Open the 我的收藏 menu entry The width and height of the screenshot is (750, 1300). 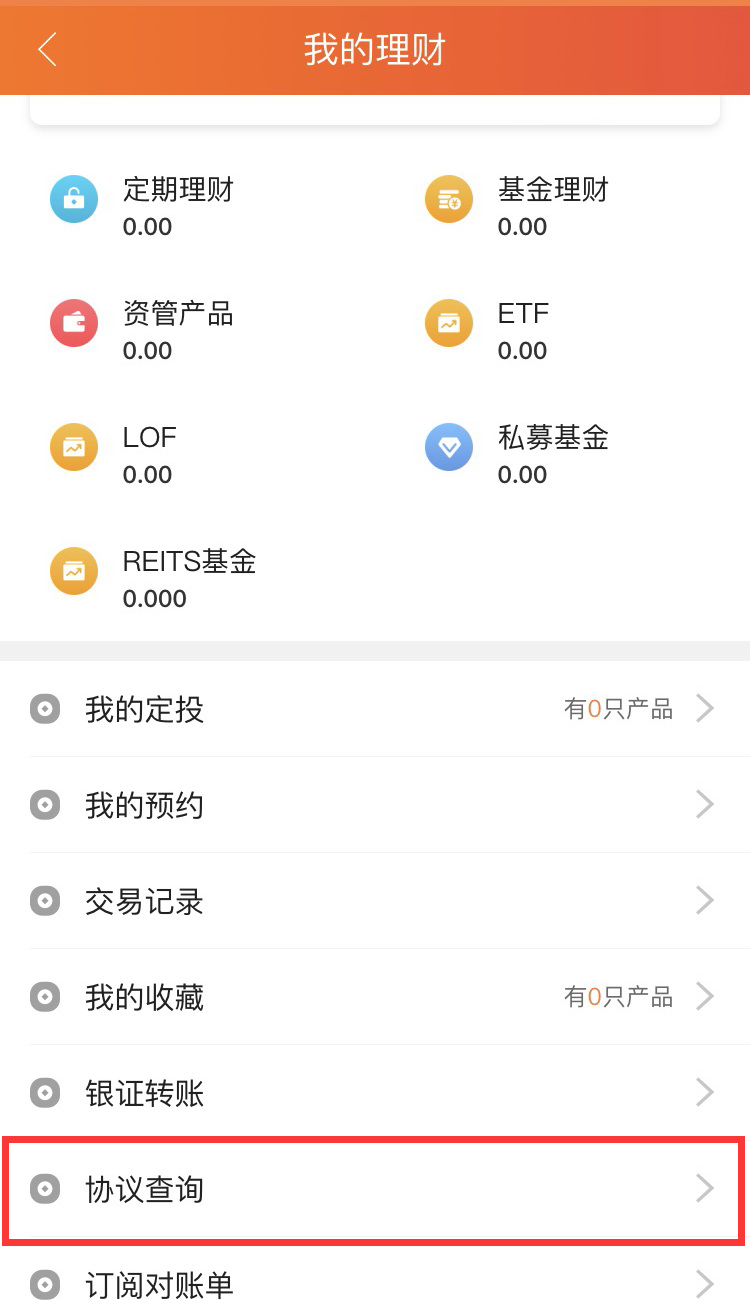click(x=145, y=997)
